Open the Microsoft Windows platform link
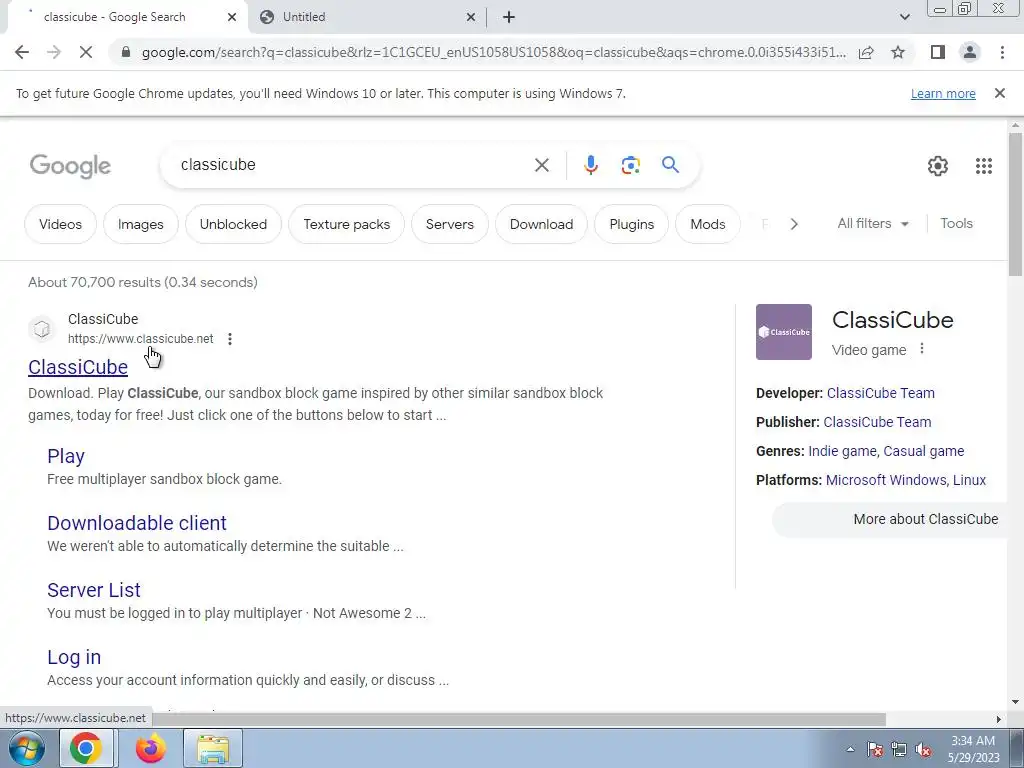This screenshot has height=768, width=1024. pyautogui.click(x=886, y=480)
